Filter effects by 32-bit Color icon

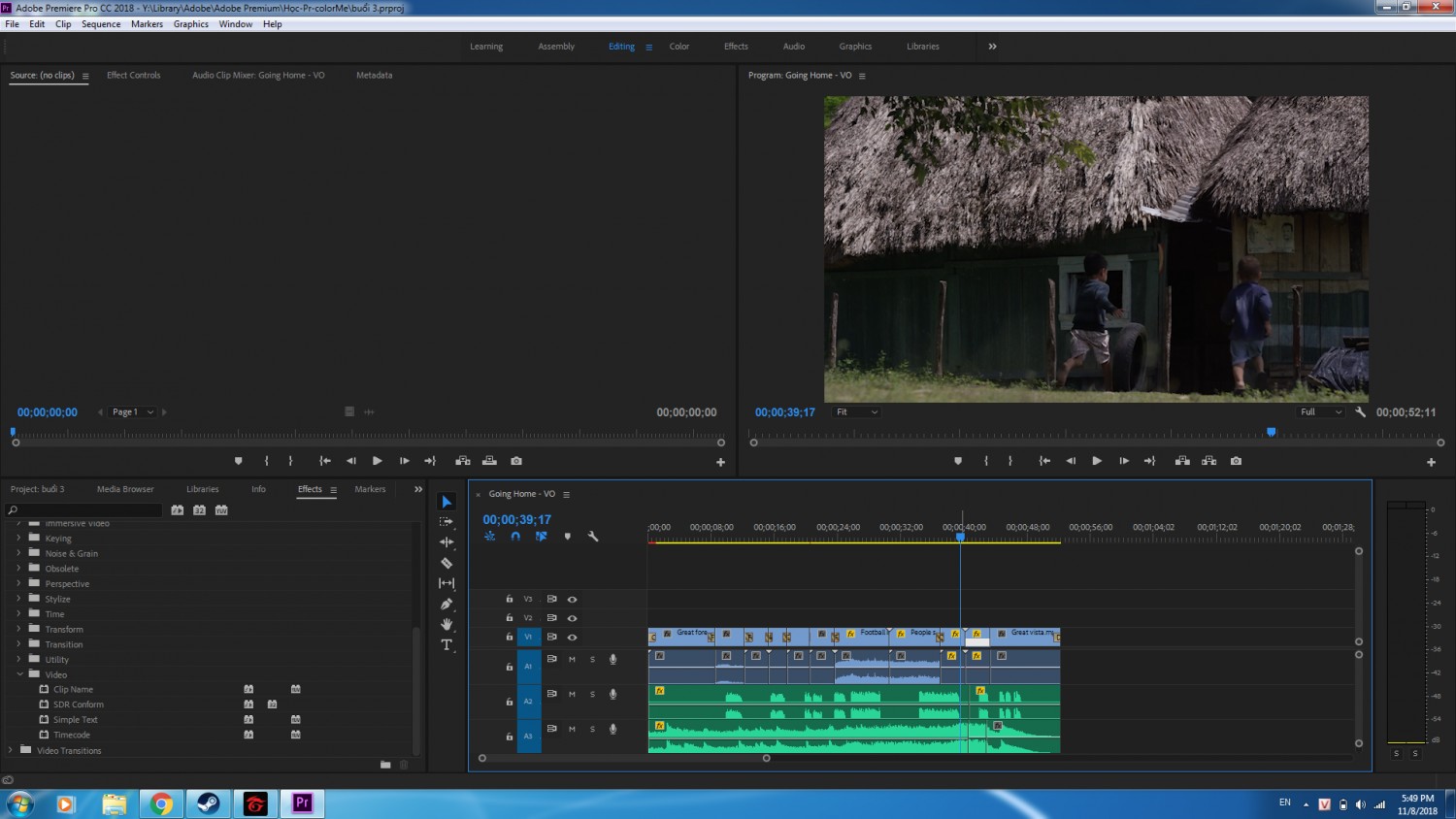point(199,510)
